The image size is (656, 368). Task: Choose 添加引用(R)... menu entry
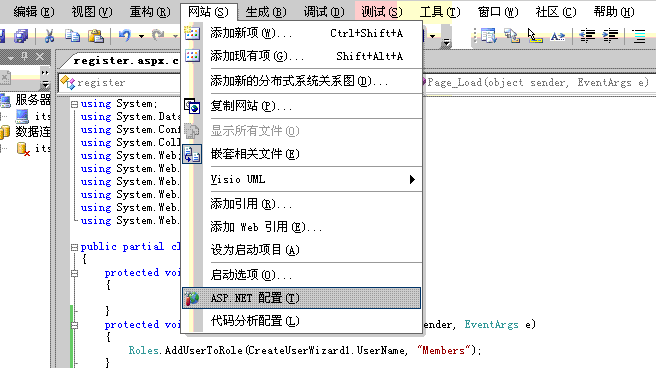click(x=302, y=204)
